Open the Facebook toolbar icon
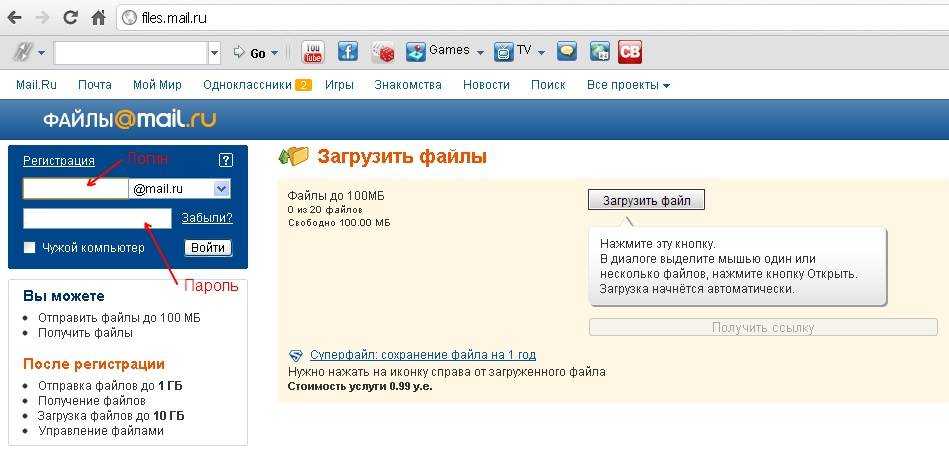This screenshot has height=460, width=949. [x=348, y=52]
